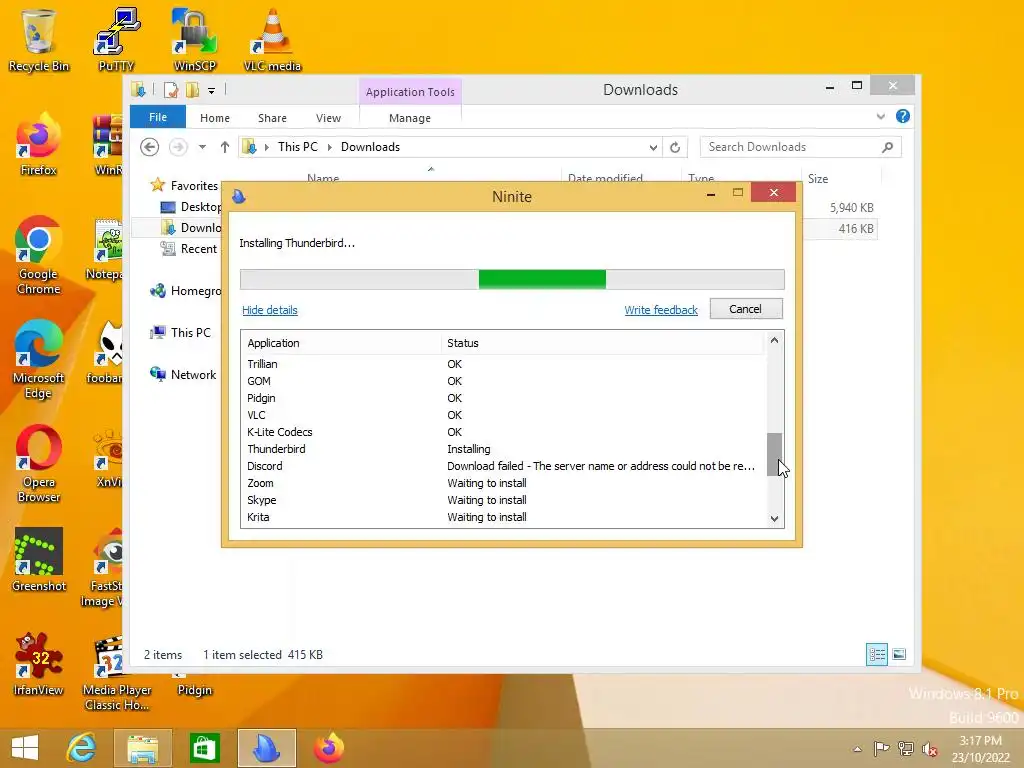Open Internet Explorer from the taskbar

pyautogui.click(x=82, y=748)
